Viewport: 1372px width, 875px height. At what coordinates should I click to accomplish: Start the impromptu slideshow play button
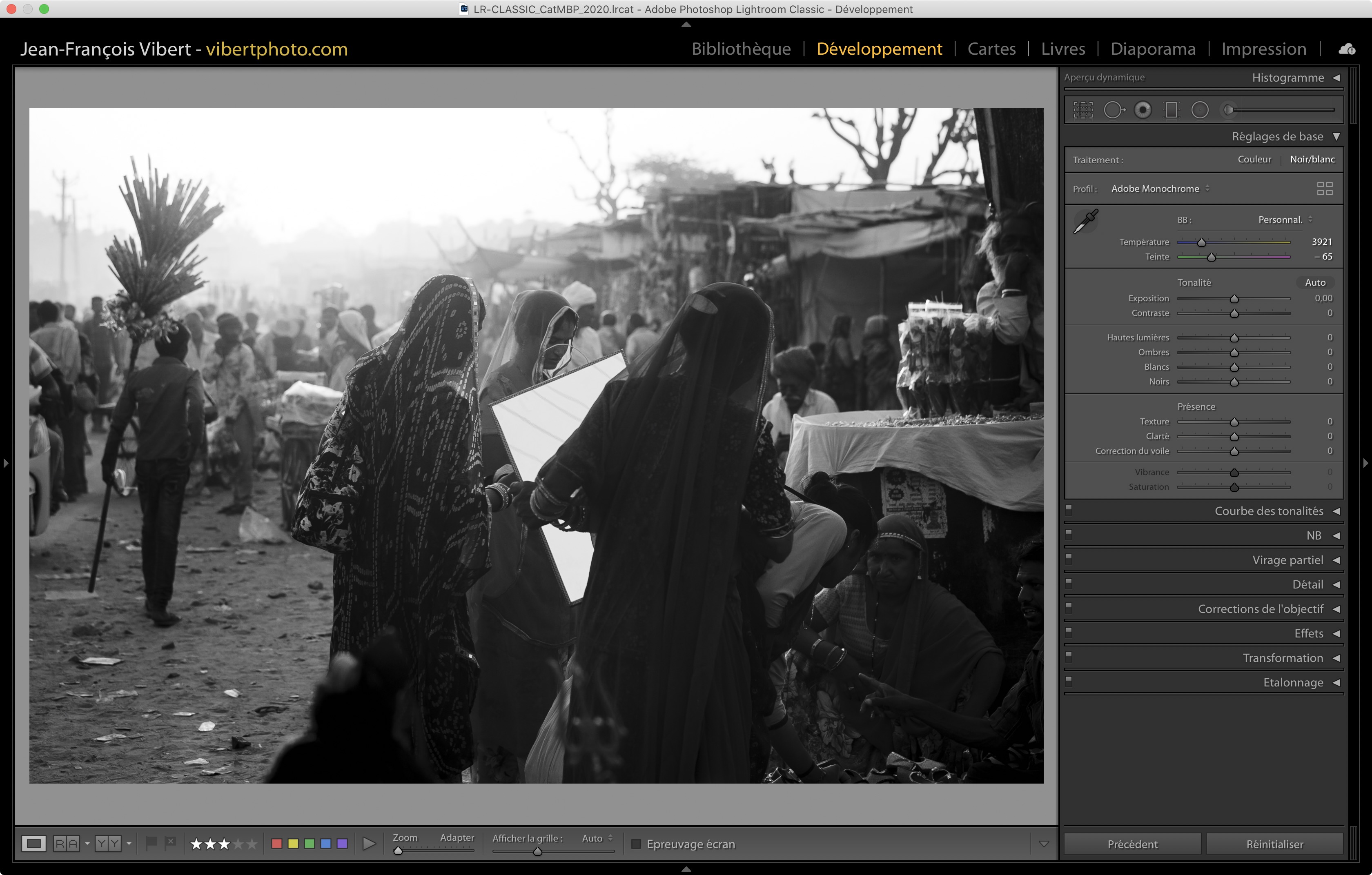[369, 844]
